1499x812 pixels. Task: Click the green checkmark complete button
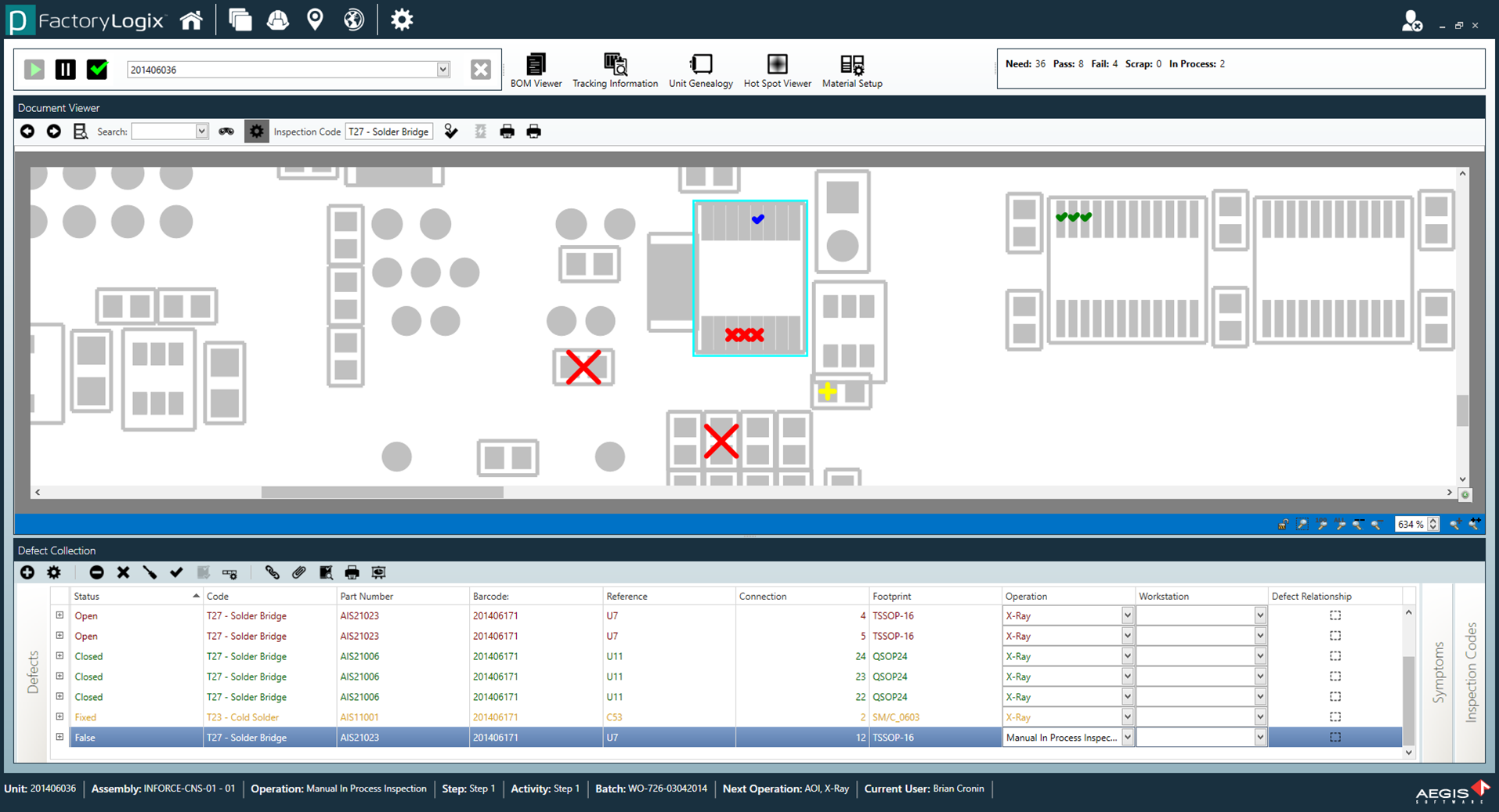coord(98,70)
